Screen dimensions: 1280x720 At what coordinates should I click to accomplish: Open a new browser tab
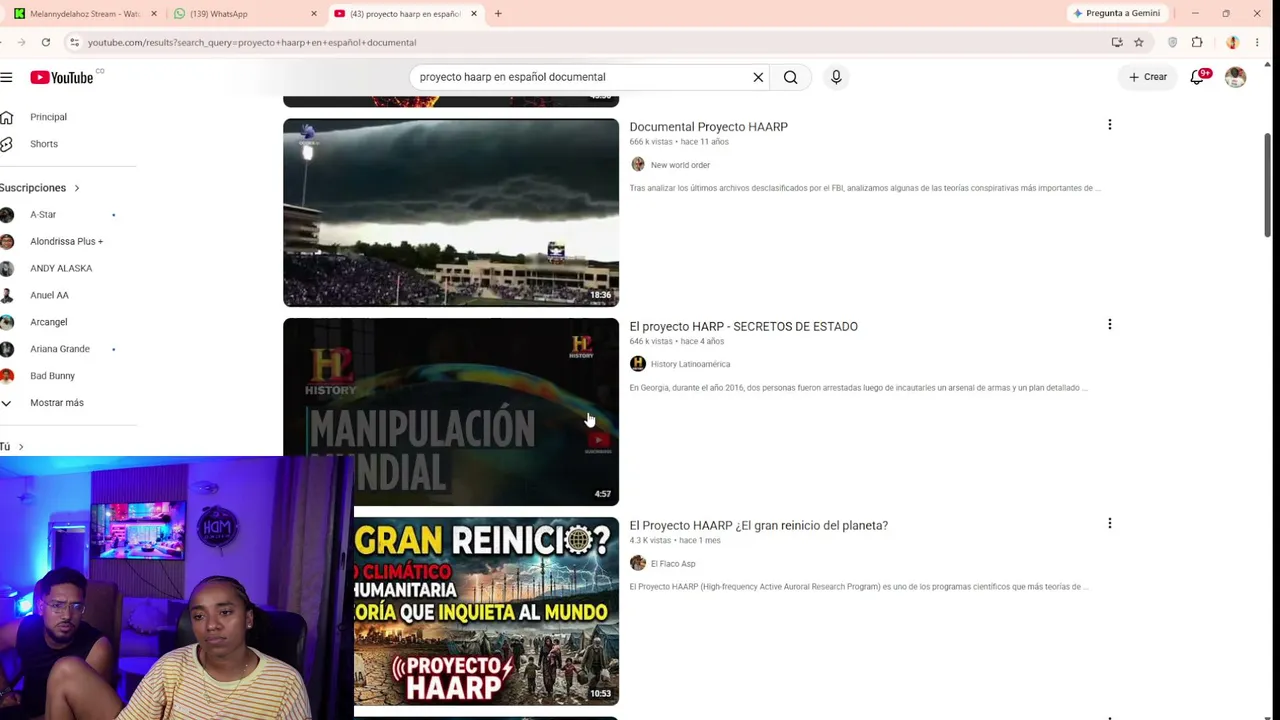(x=498, y=14)
